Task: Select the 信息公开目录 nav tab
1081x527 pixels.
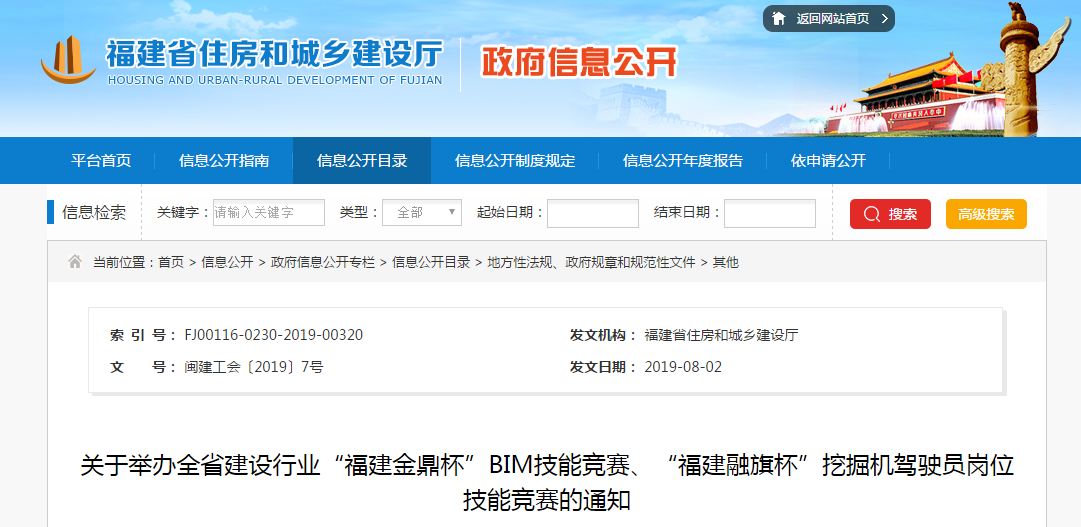Action: 362,161
